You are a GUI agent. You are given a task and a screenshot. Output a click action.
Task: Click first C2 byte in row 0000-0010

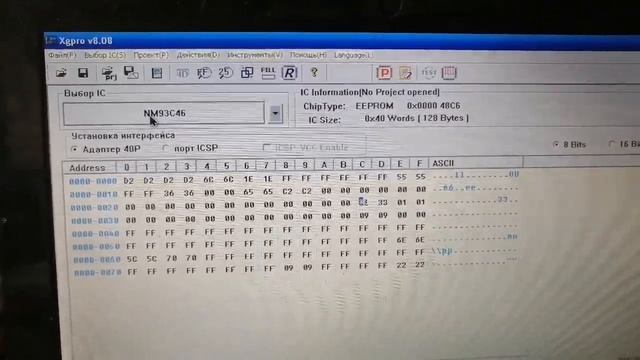click(x=287, y=191)
